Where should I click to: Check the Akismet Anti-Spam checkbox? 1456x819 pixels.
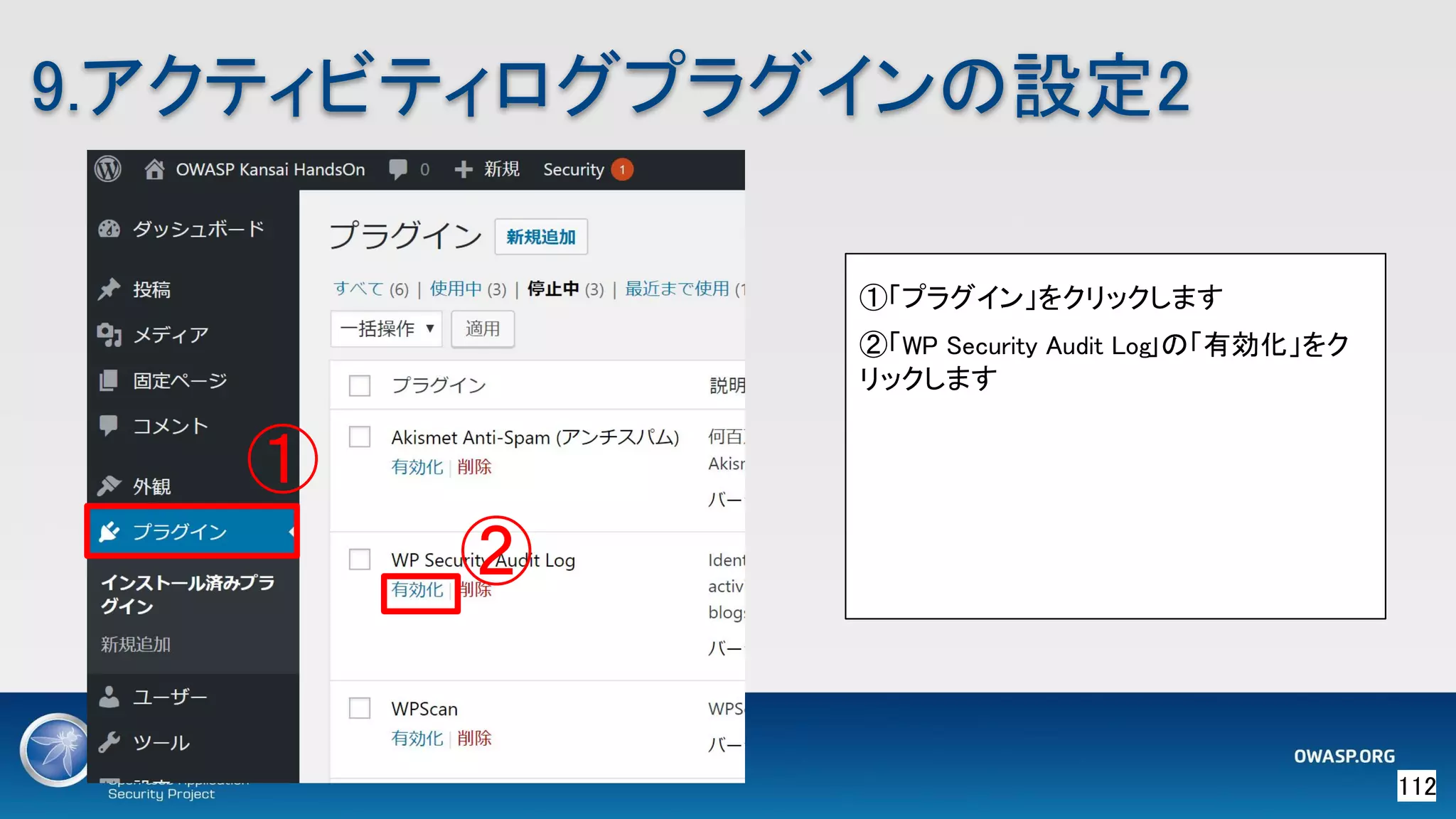[360, 437]
